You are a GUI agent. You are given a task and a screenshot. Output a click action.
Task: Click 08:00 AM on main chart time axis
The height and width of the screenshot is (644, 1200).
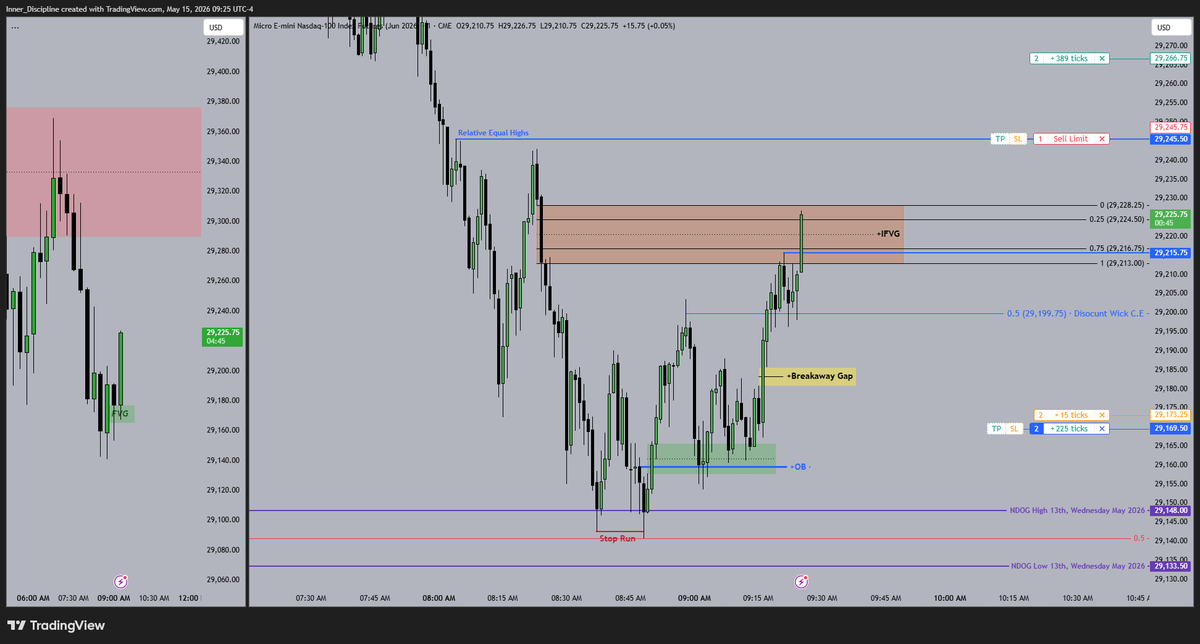click(x=439, y=598)
